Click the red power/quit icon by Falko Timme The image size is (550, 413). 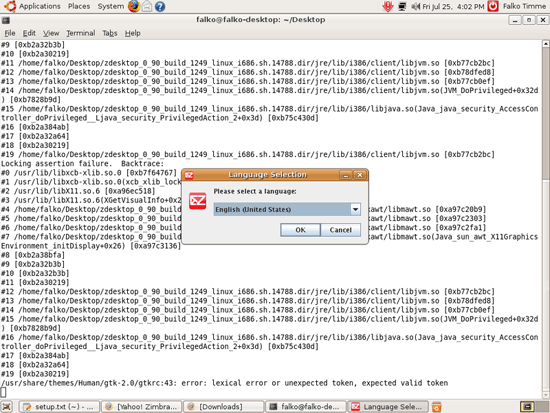[x=493, y=6]
